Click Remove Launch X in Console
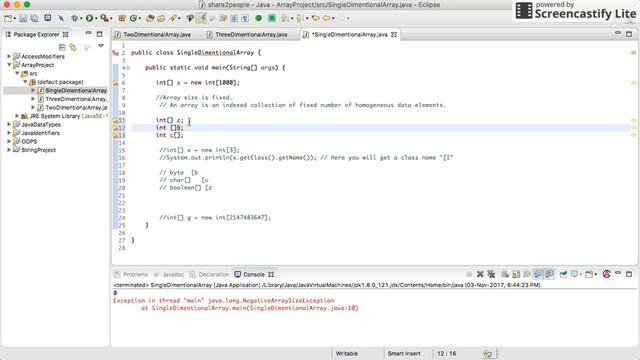 tap(480, 274)
